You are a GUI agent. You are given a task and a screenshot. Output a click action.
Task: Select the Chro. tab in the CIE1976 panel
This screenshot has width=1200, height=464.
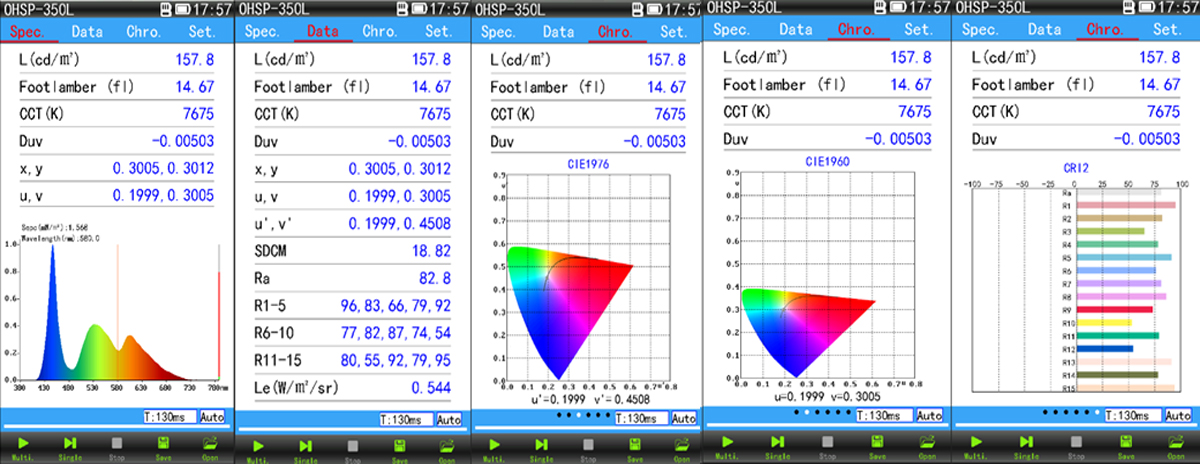pyautogui.click(x=614, y=31)
